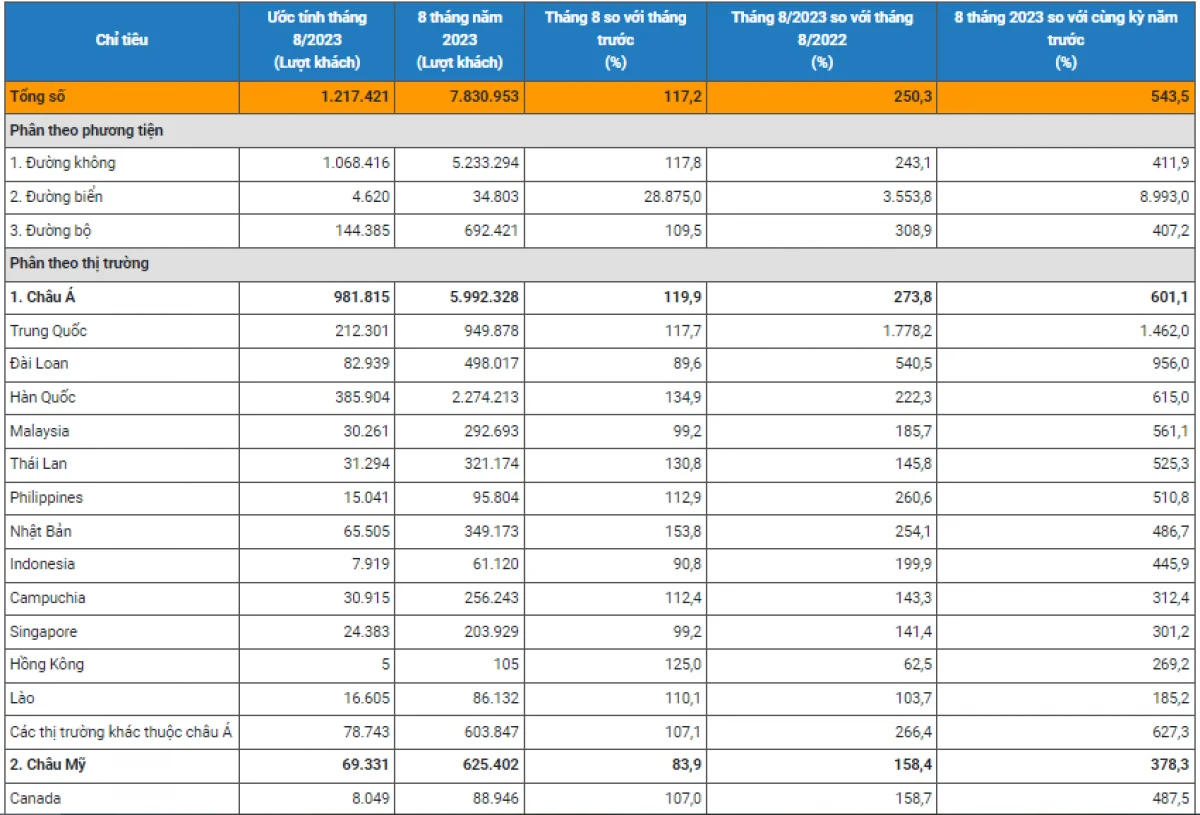Select the "3. Đường bộ" row label
This screenshot has height=815, width=1200.
coord(50,230)
